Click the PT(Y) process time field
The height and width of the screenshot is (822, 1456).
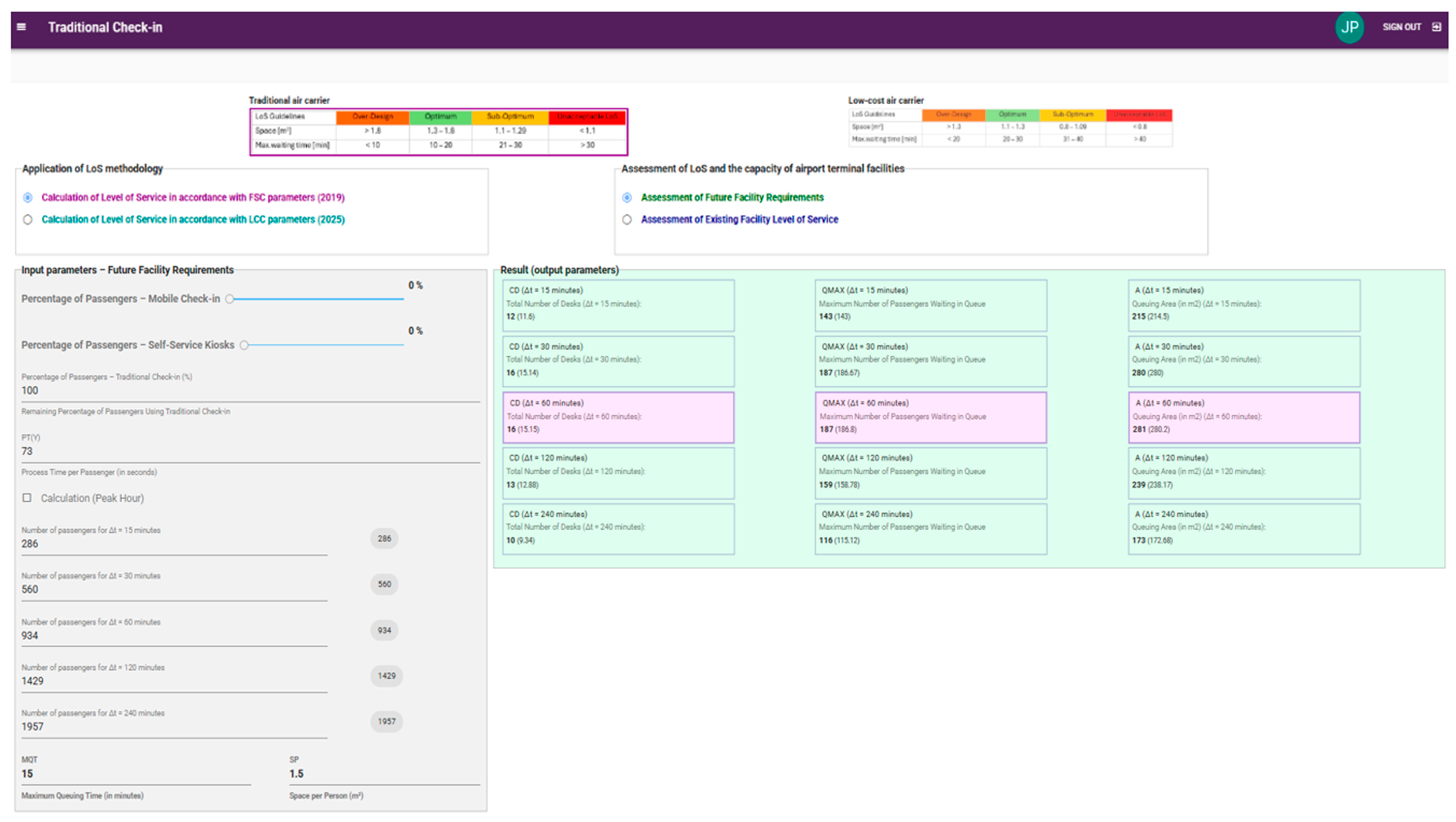249,451
